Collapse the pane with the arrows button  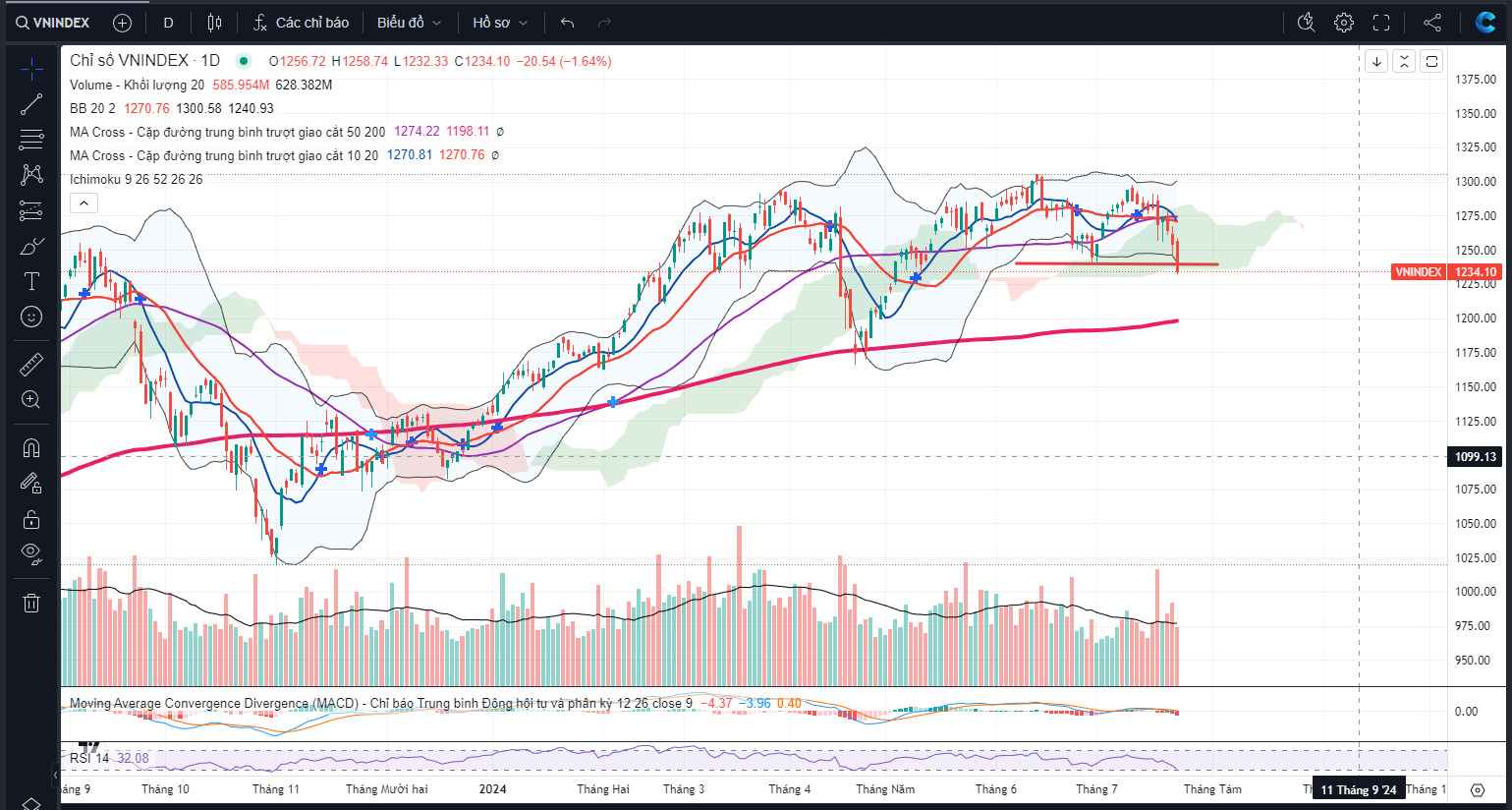(x=1404, y=61)
